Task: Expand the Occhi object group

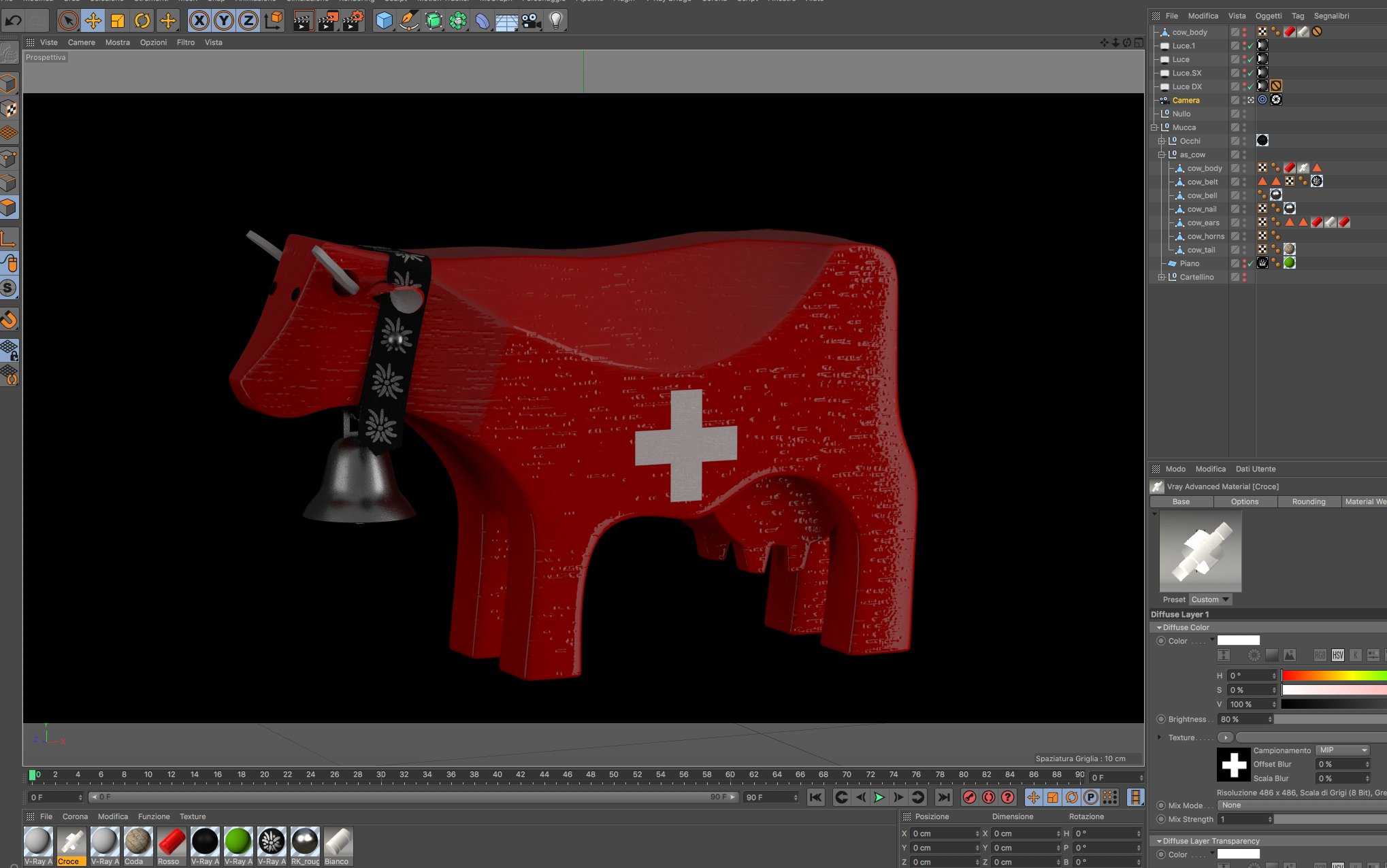Action: (x=1162, y=141)
